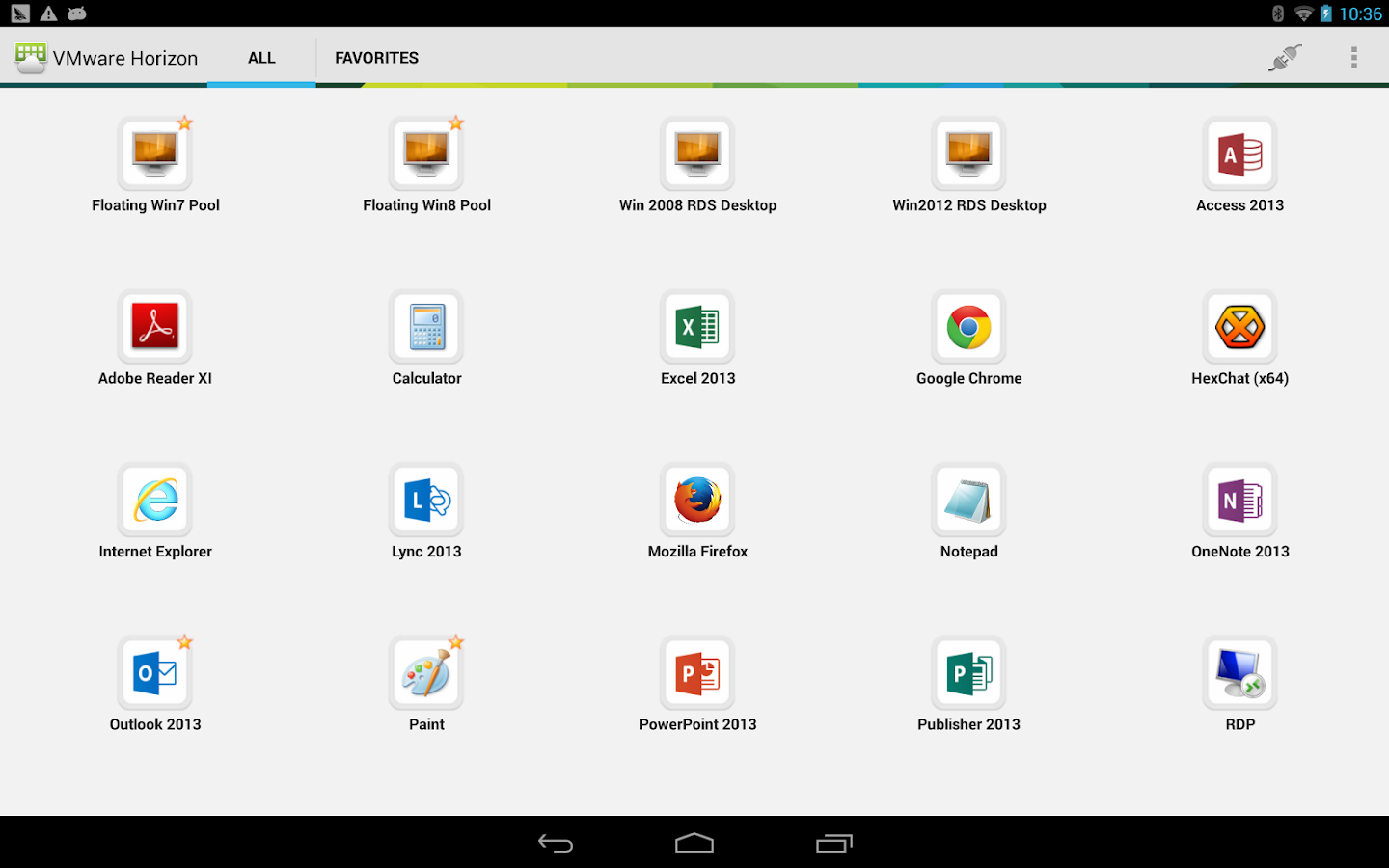Viewport: 1389px width, 868px height.
Task: Tap the warning triangle notification icon
Action: click(x=48, y=14)
